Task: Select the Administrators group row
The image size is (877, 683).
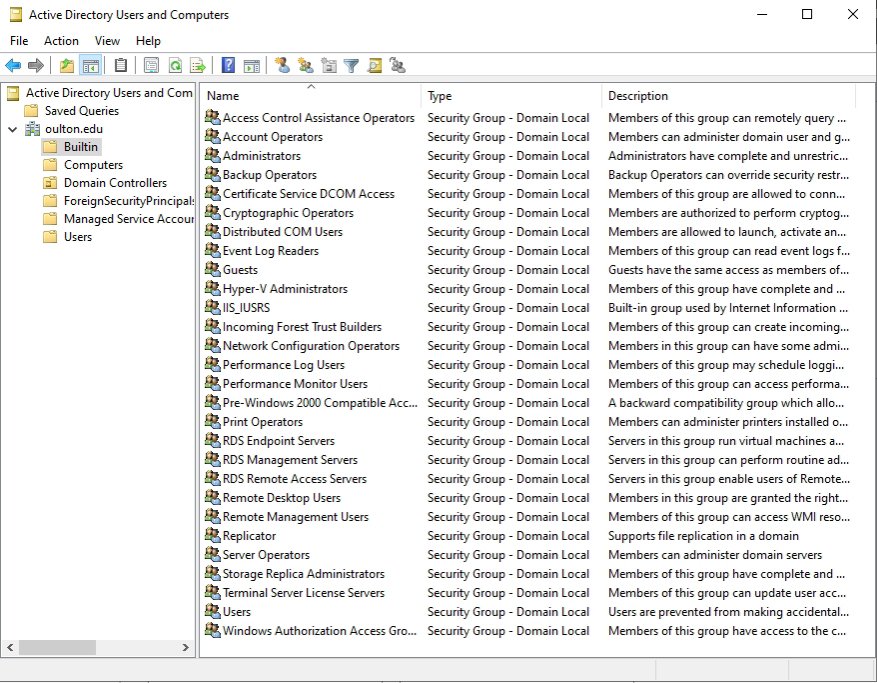Action: (x=261, y=156)
